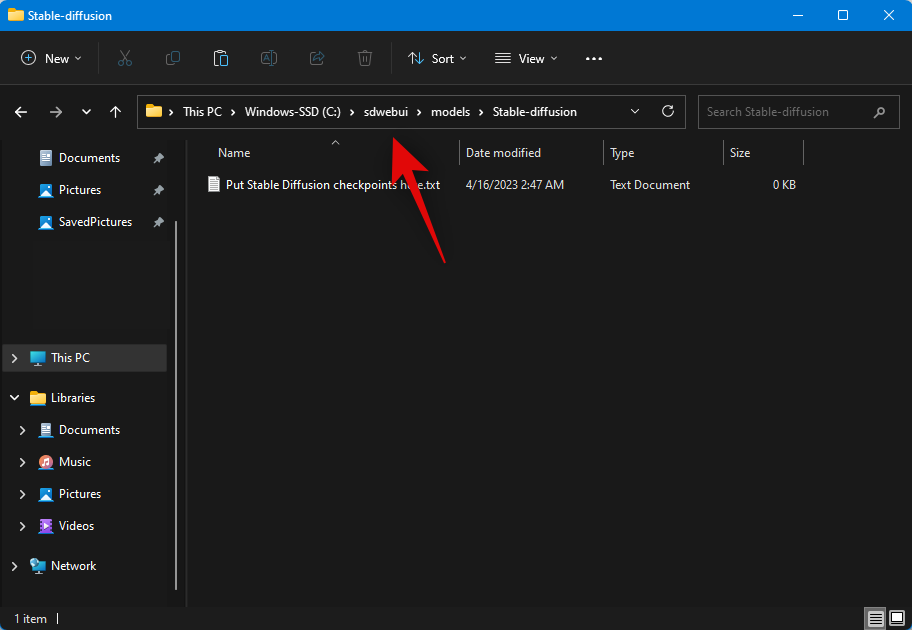Collapse the Libraries tree node
Screen dimensions: 912x630
point(14,398)
